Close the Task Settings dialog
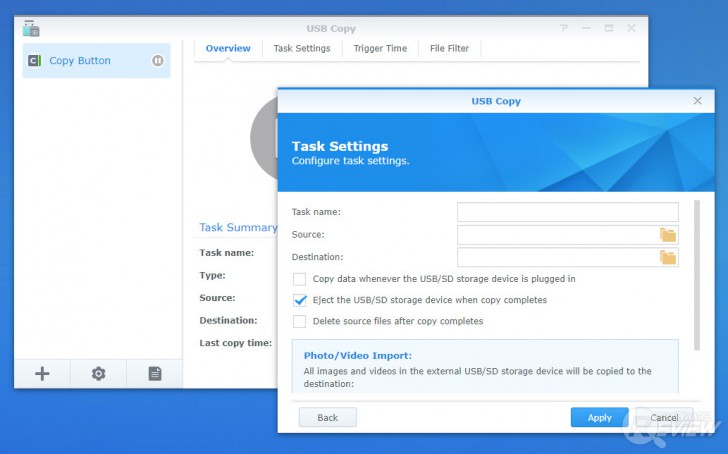 click(x=697, y=101)
